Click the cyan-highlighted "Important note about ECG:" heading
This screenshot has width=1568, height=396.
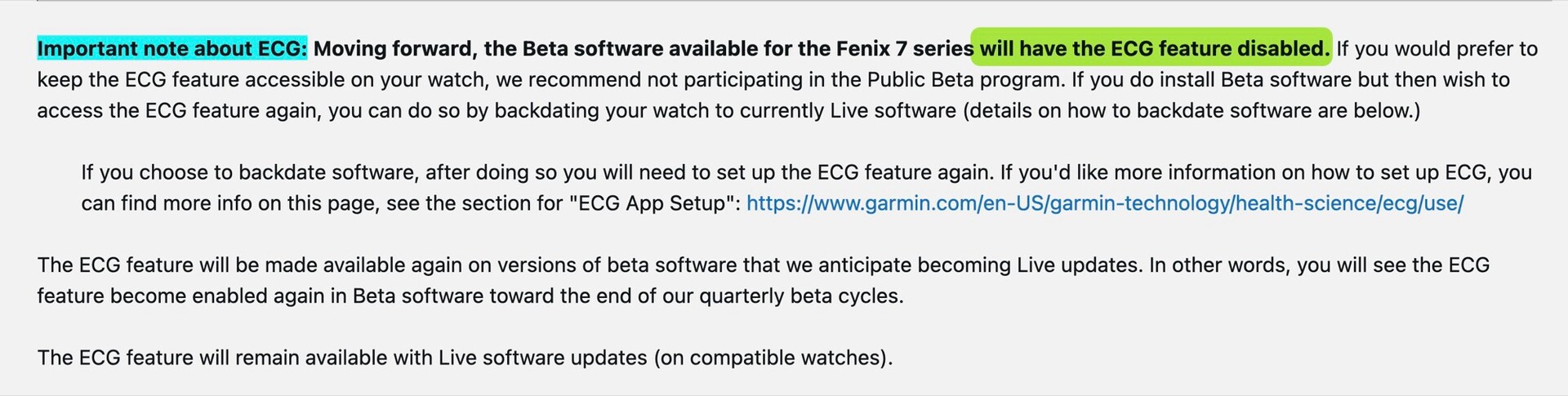[172, 49]
